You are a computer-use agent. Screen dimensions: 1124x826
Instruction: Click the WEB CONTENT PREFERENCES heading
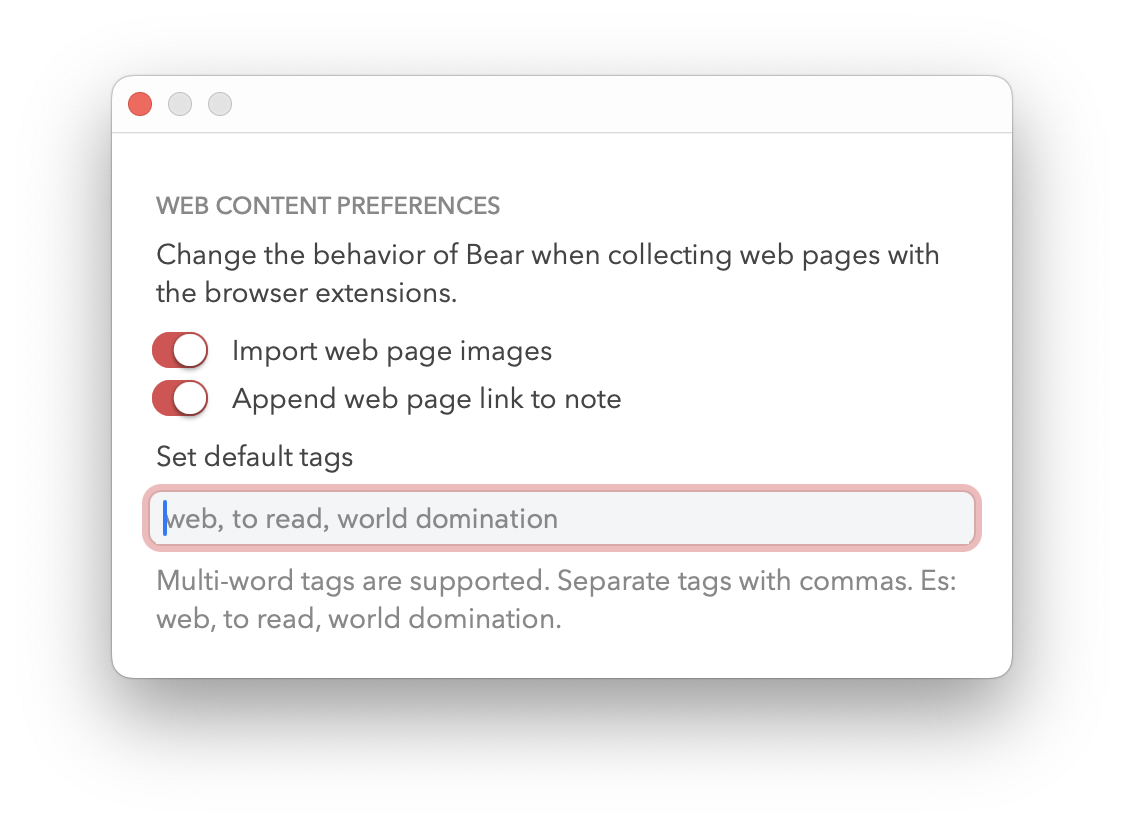[x=328, y=206]
